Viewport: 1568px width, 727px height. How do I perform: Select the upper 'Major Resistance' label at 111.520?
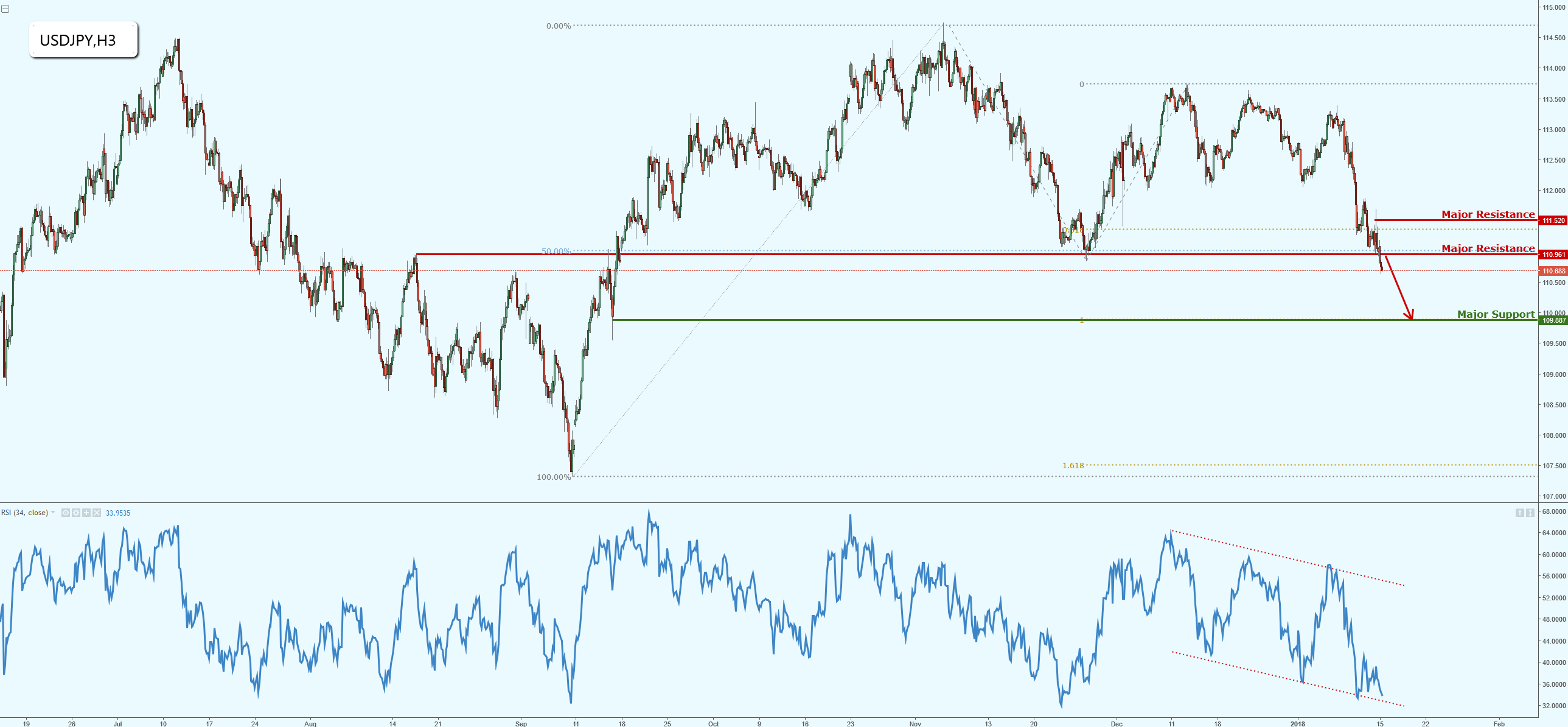[x=1488, y=214]
